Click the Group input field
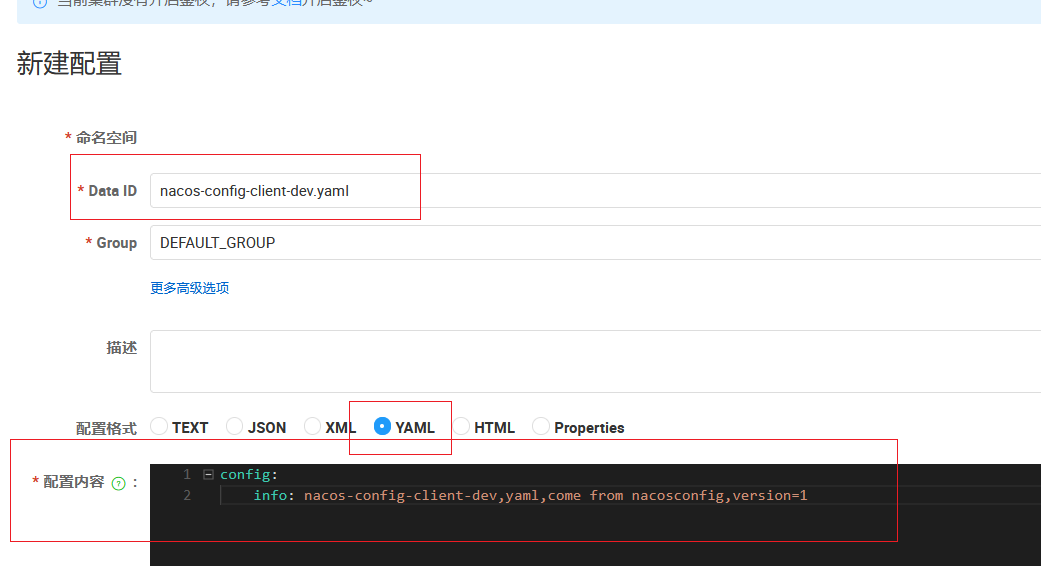This screenshot has height=566, width=1041. point(596,243)
